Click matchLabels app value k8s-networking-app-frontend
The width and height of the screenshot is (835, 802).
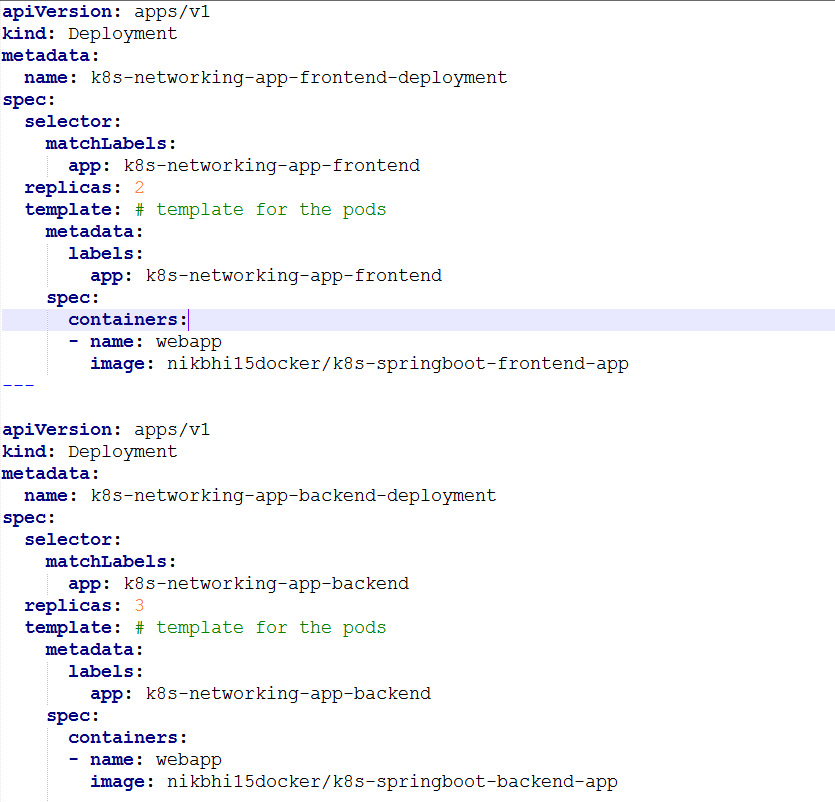click(x=272, y=166)
